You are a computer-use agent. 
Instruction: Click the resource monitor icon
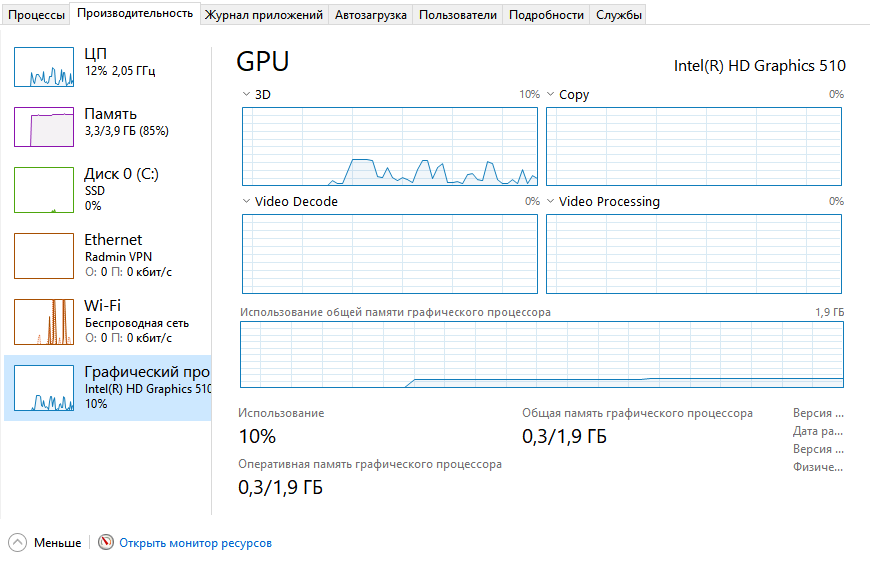click(106, 543)
